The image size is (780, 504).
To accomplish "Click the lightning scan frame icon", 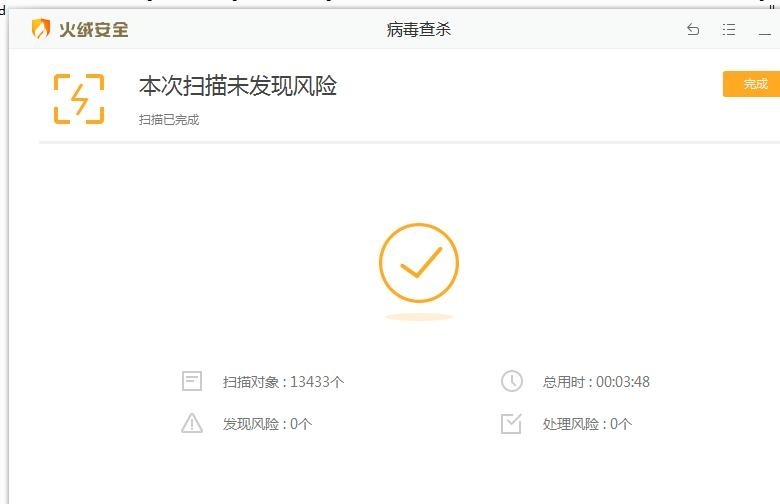I will (x=79, y=99).
